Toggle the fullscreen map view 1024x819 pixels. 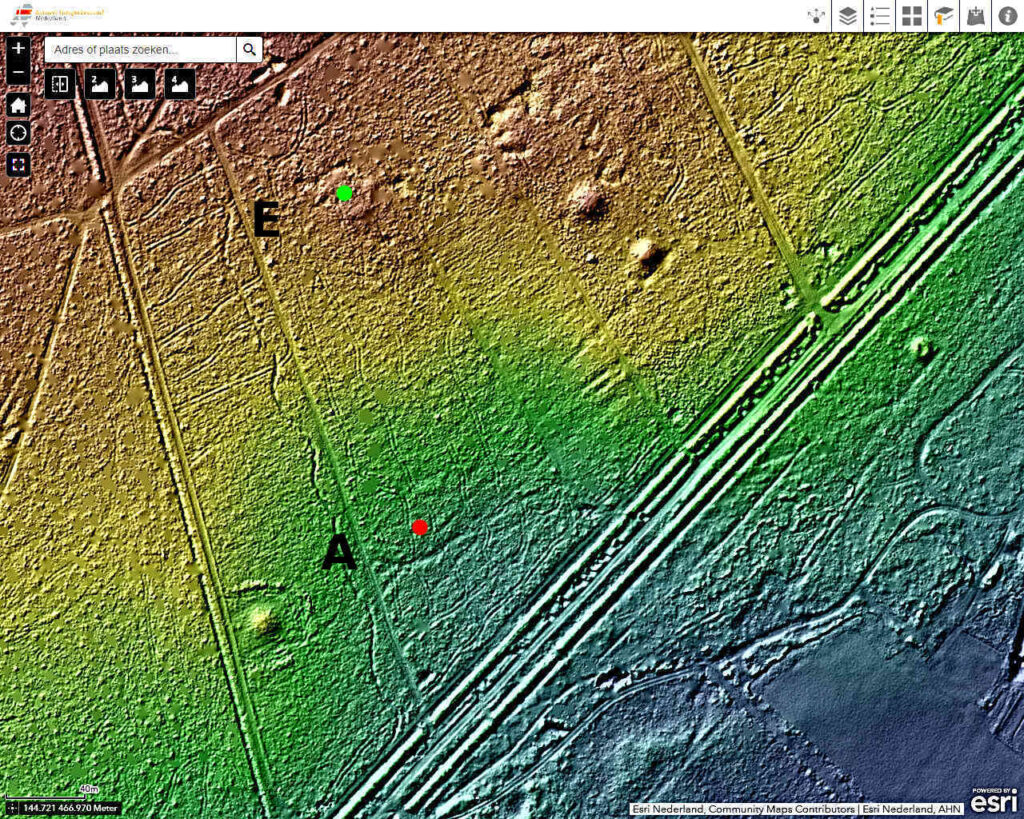(x=19, y=164)
